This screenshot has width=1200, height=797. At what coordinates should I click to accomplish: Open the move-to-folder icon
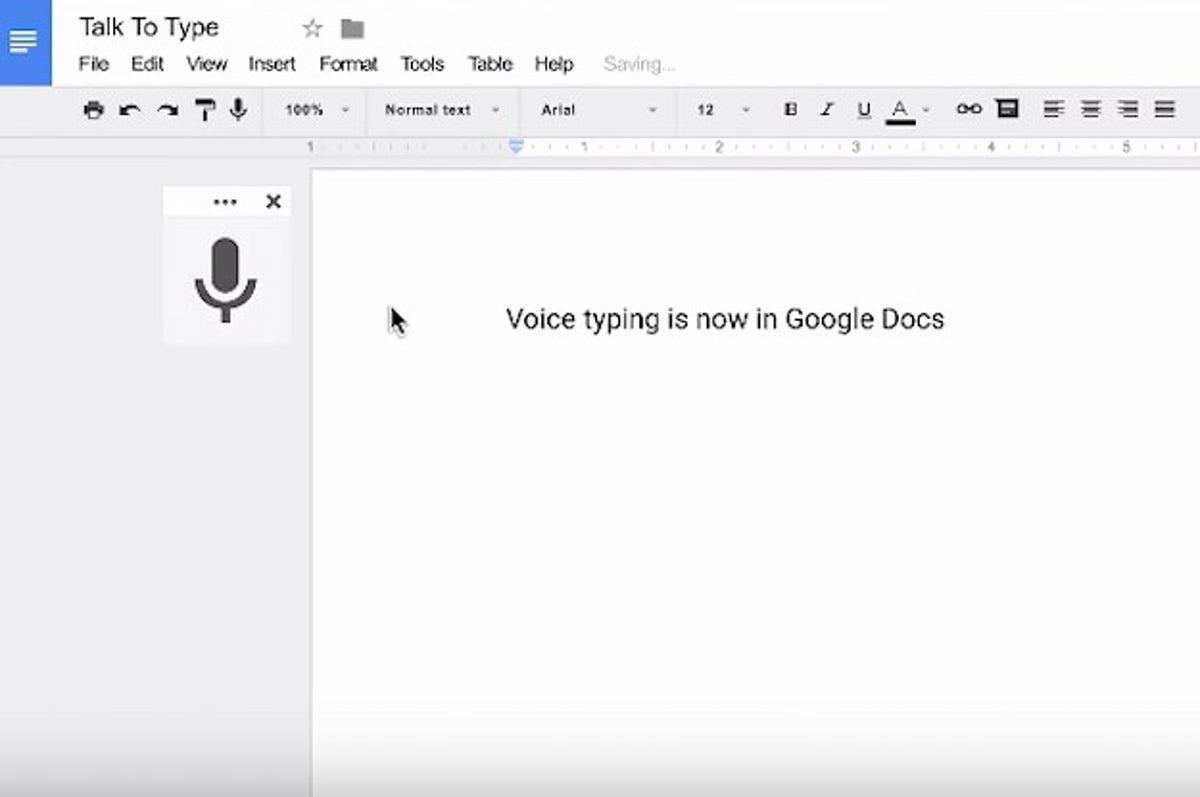[x=352, y=29]
